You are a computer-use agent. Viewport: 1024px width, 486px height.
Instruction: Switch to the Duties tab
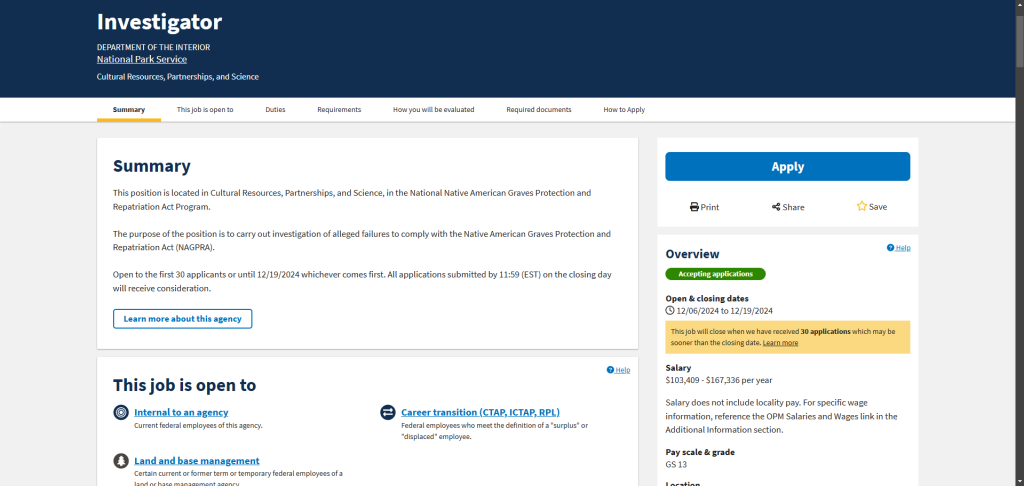(275, 109)
